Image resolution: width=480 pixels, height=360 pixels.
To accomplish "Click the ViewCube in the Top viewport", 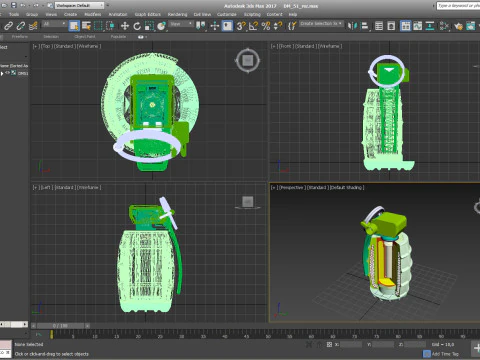I will coord(247,61).
